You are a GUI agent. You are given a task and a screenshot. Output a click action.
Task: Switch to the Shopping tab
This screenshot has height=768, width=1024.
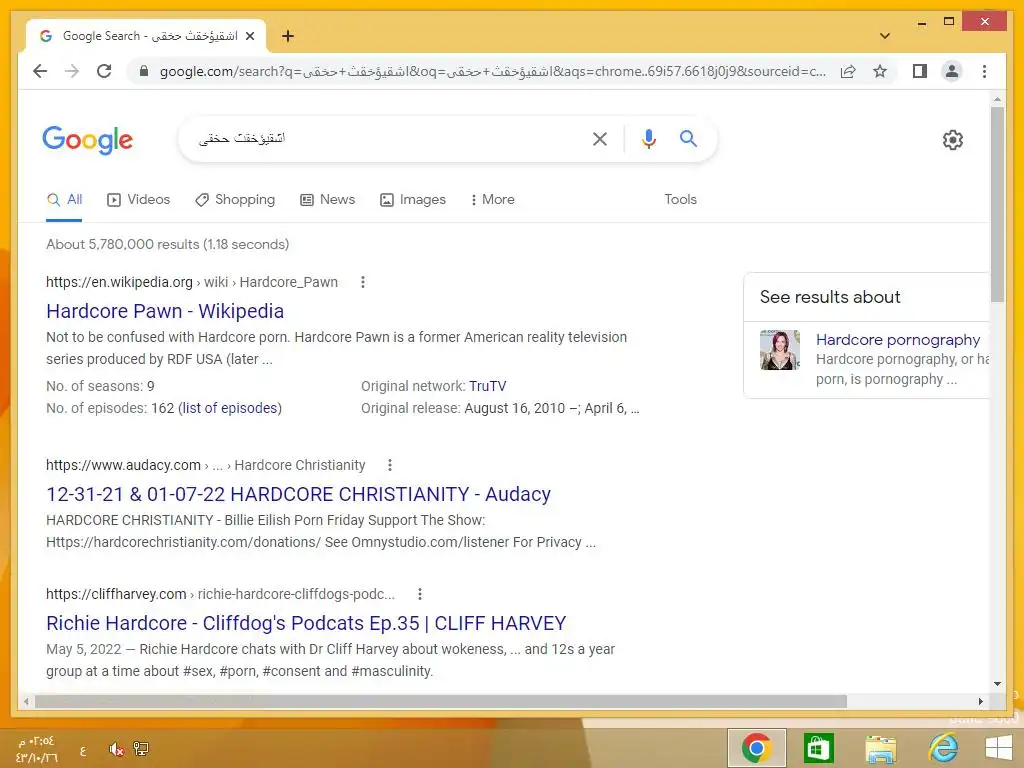[235, 200]
